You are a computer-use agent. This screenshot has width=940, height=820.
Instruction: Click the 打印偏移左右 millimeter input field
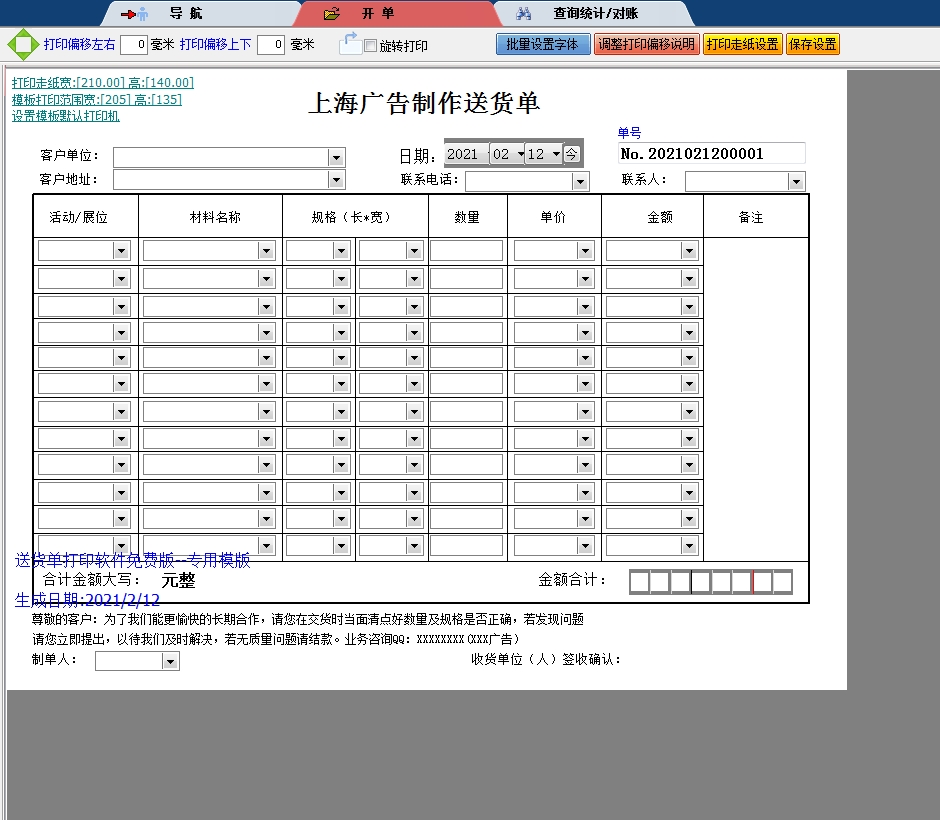(133, 45)
